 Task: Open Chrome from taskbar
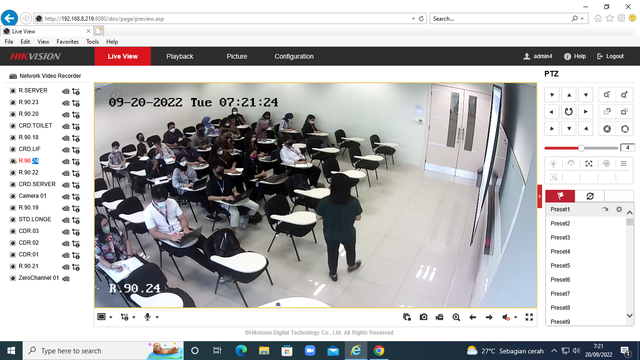click(x=379, y=351)
